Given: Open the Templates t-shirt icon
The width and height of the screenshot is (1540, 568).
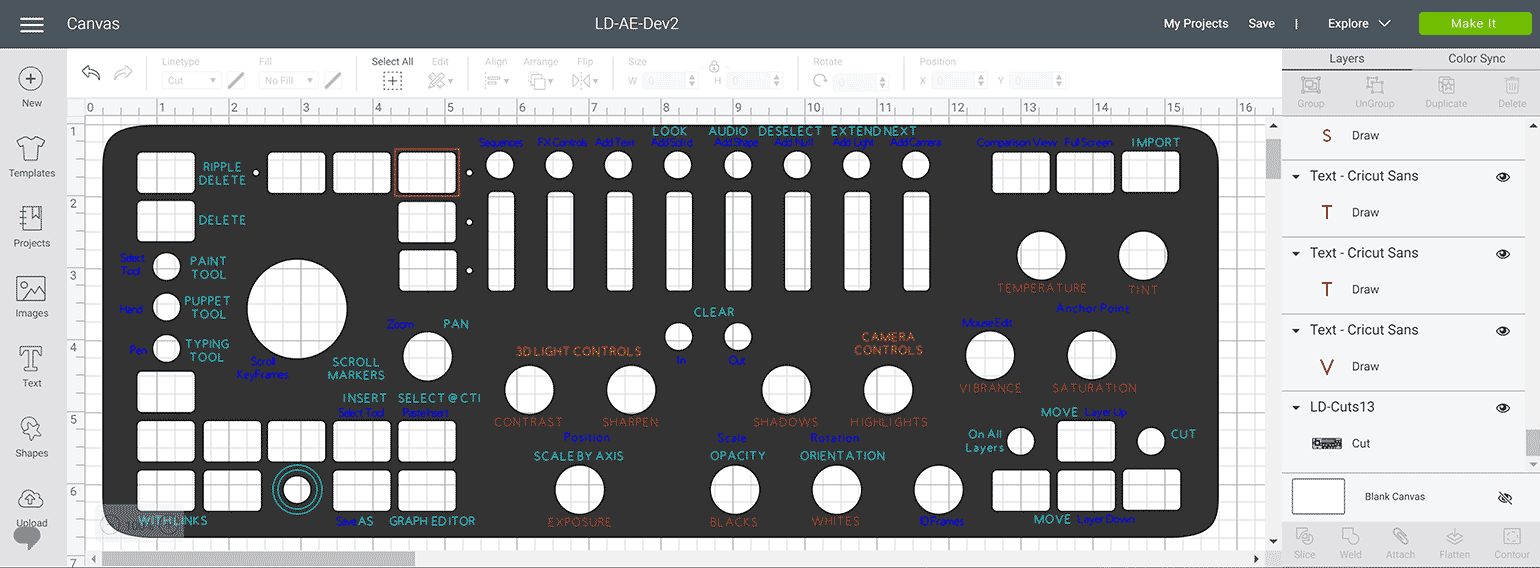Looking at the screenshot, I should point(32,149).
